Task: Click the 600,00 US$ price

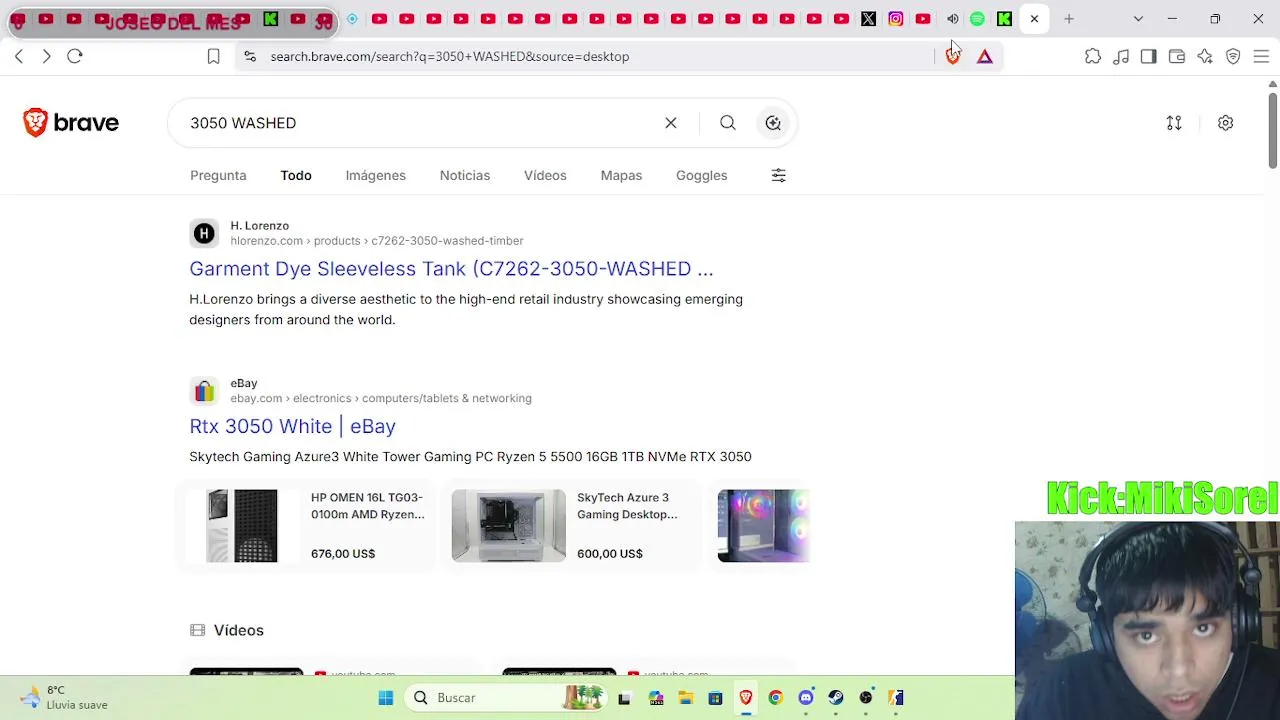Action: pos(610,554)
